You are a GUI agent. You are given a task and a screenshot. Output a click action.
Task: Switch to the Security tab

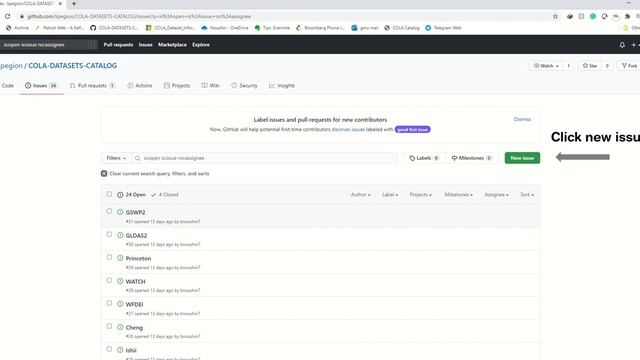tap(244, 86)
